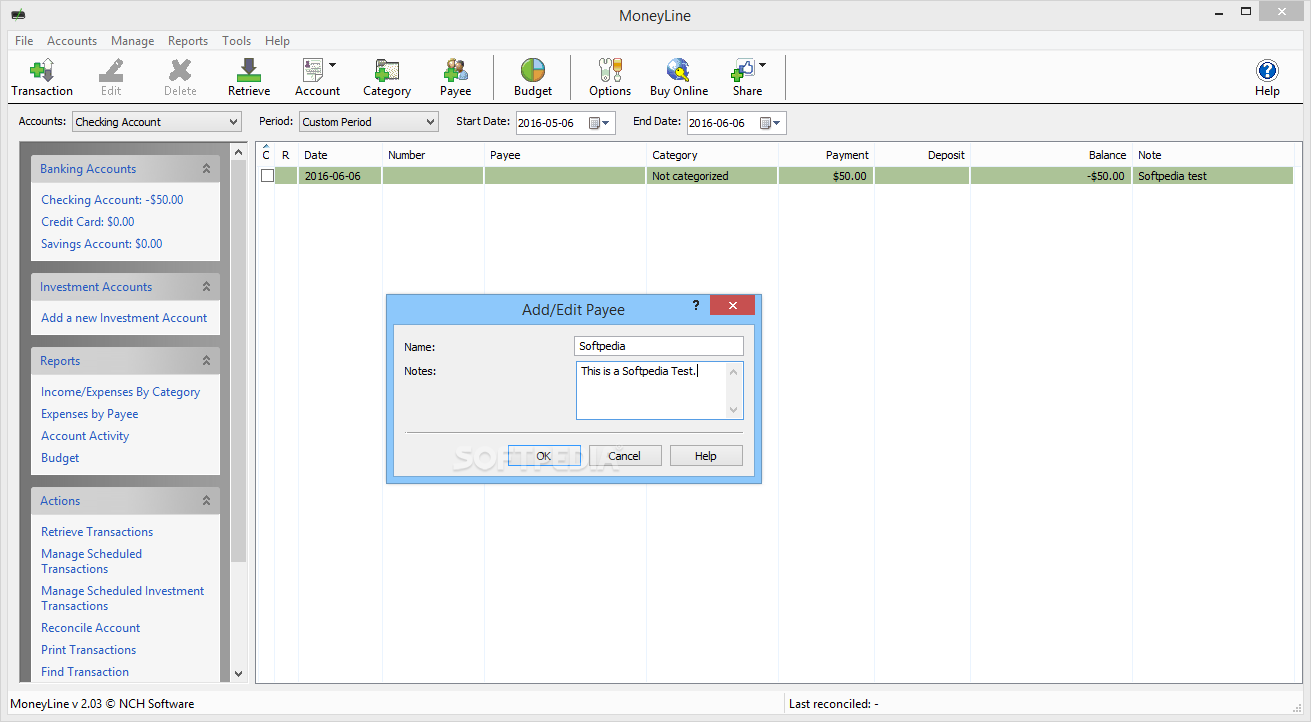Open Savings Account: $0.00 link
Viewport: 1311px width, 722px height.
(x=102, y=244)
